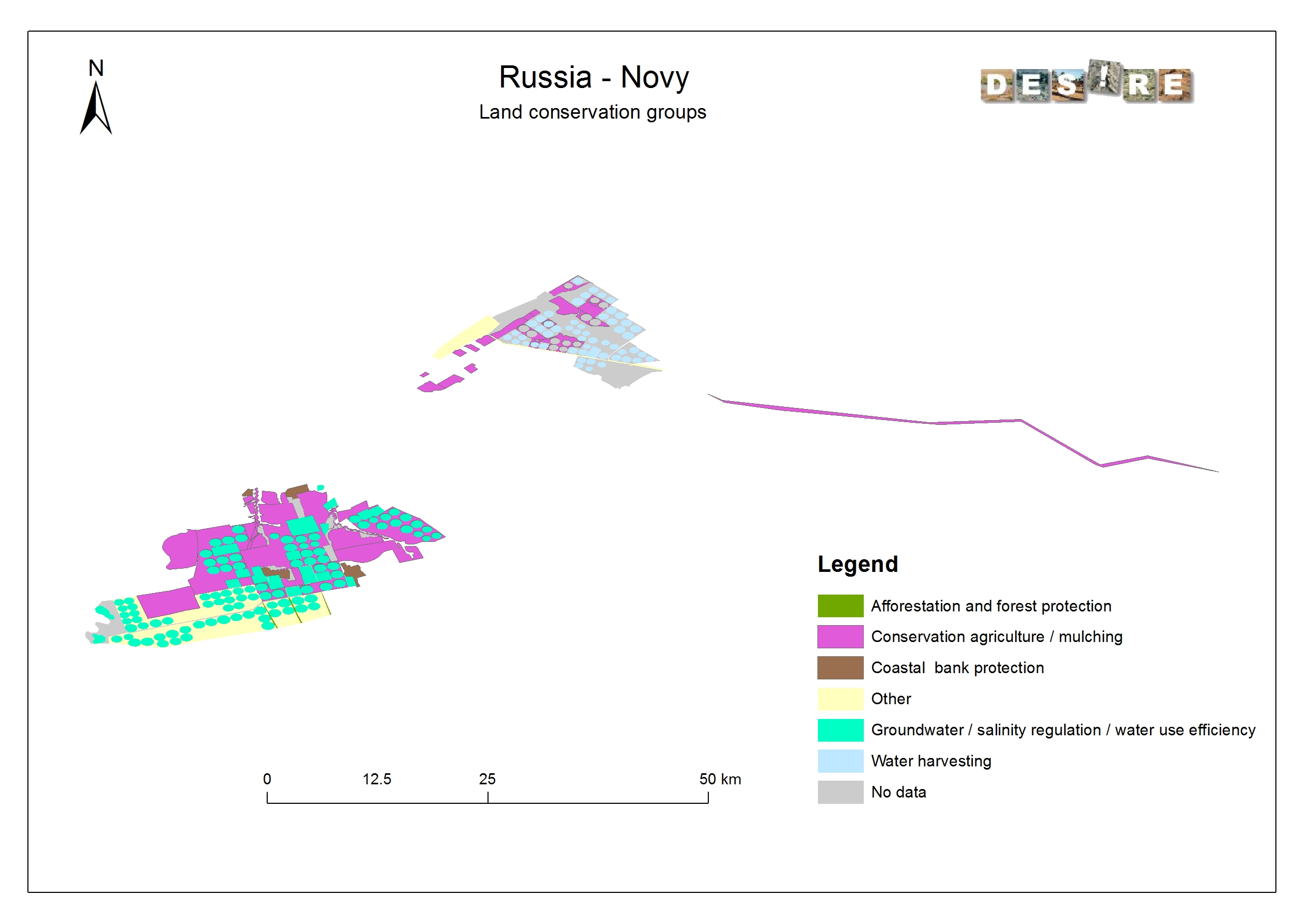The height and width of the screenshot is (924, 1307).
Task: Click the DESIRE project logo
Action: (x=1086, y=83)
